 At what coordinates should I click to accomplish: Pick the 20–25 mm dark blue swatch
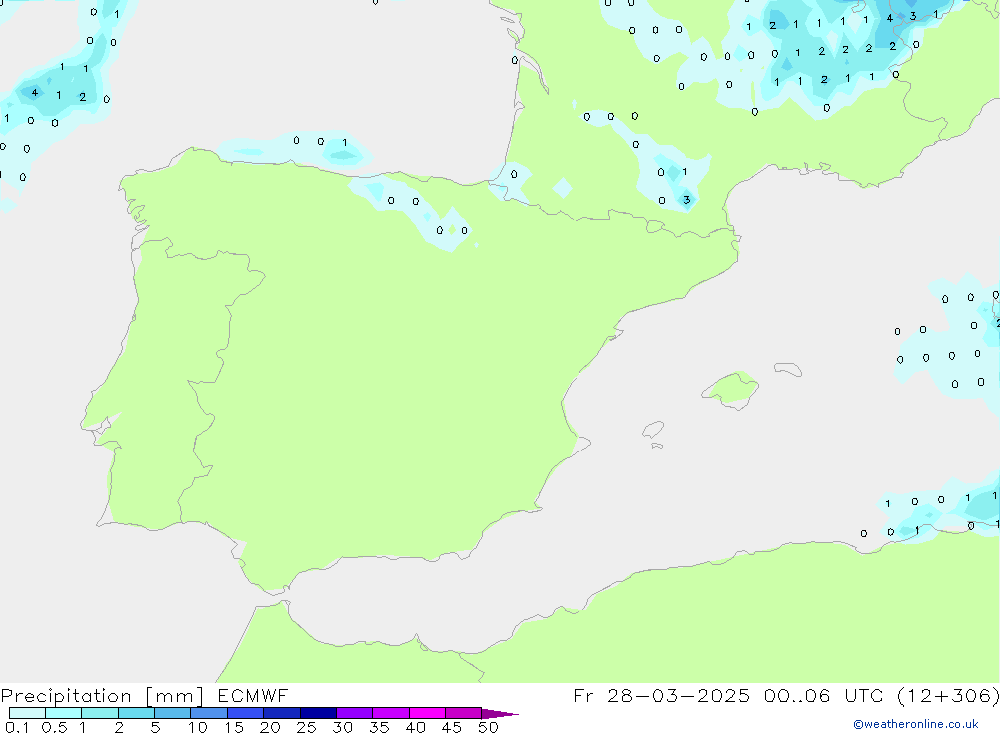pyautogui.click(x=282, y=713)
